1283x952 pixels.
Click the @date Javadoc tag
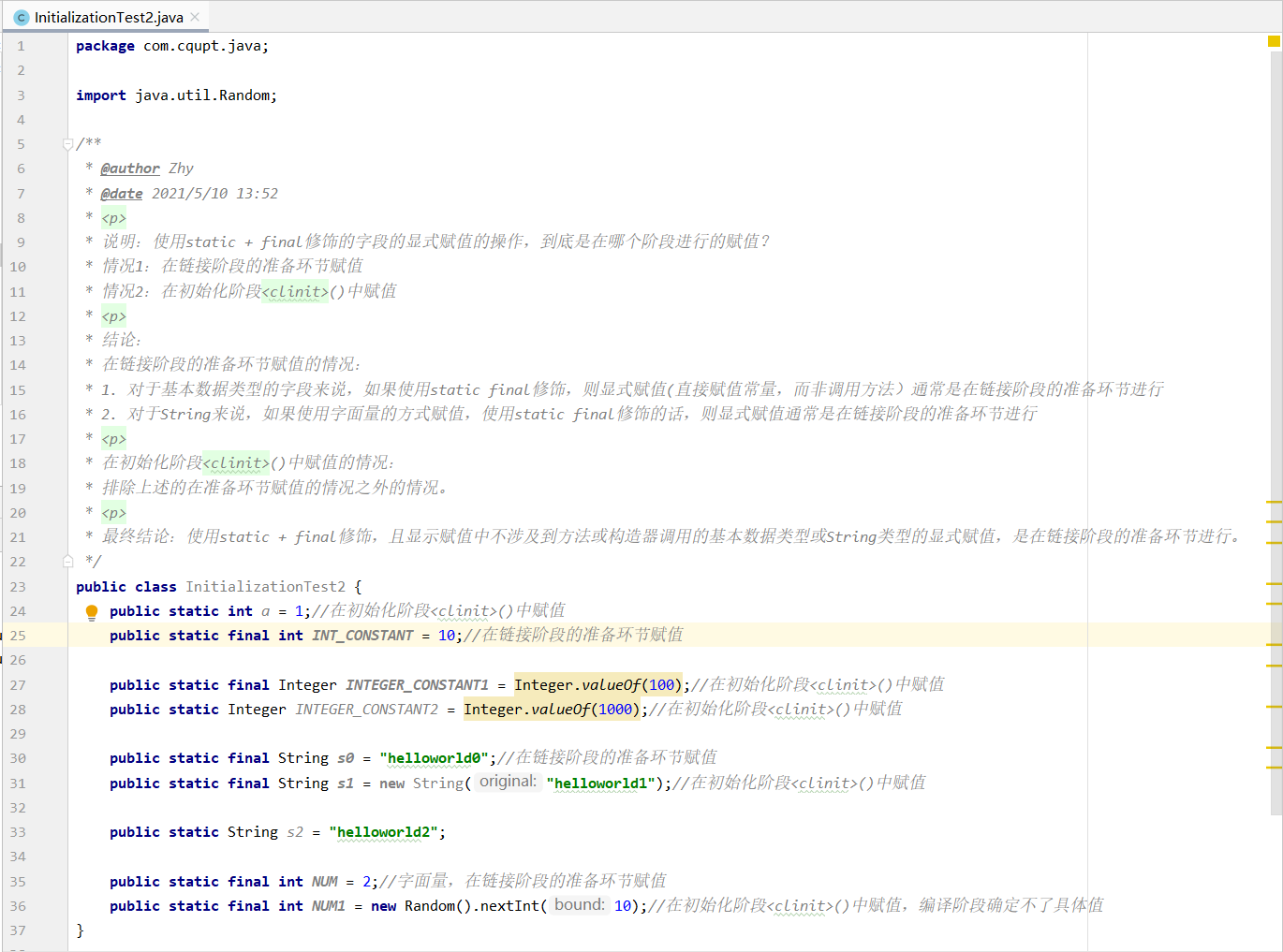122,194
